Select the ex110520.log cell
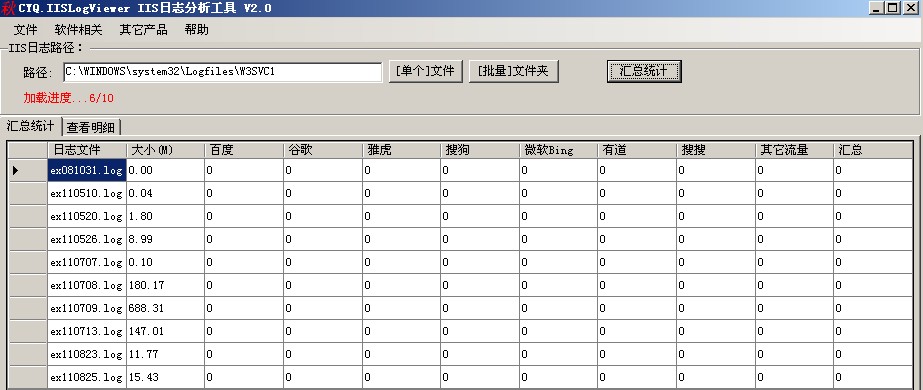The height and width of the screenshot is (390, 923). pyautogui.click(x=87, y=216)
